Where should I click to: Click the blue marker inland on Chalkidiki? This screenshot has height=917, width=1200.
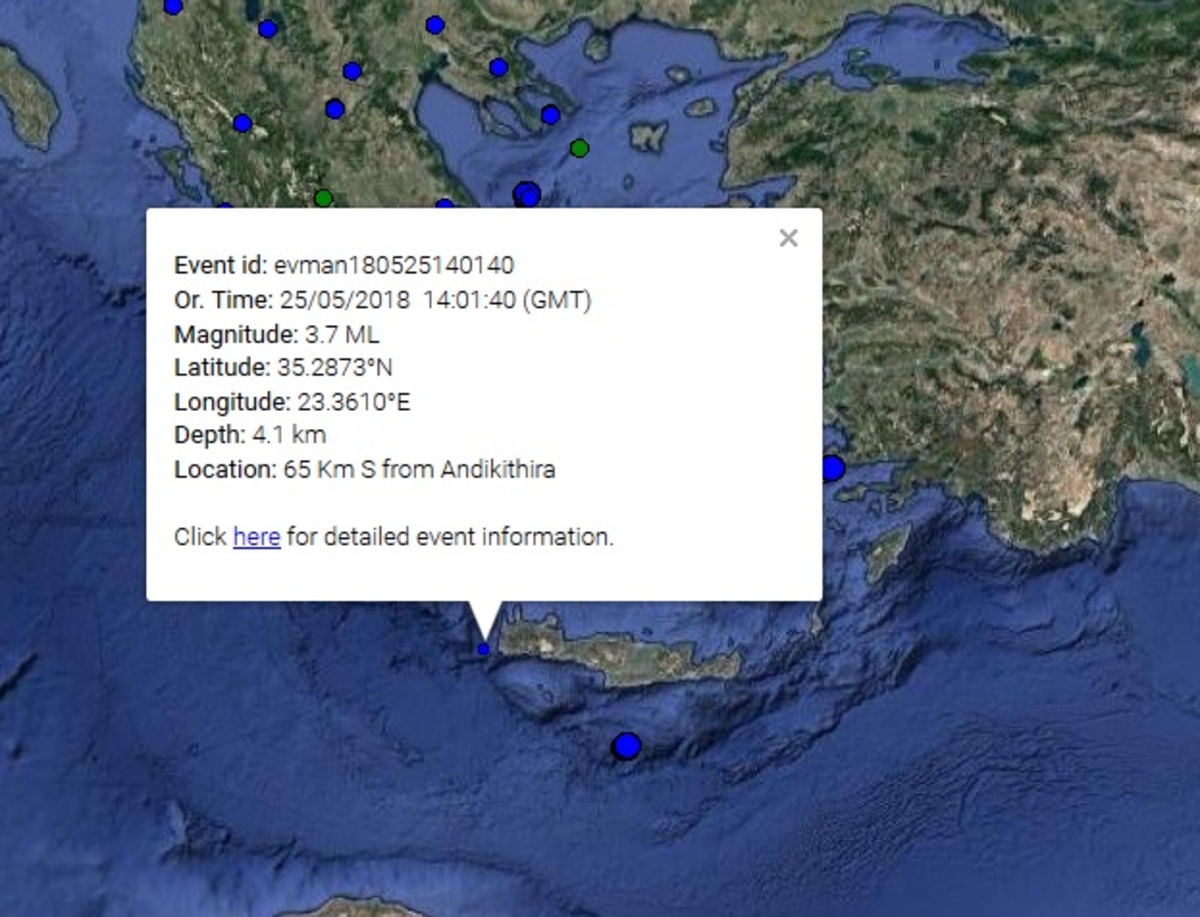click(498, 68)
